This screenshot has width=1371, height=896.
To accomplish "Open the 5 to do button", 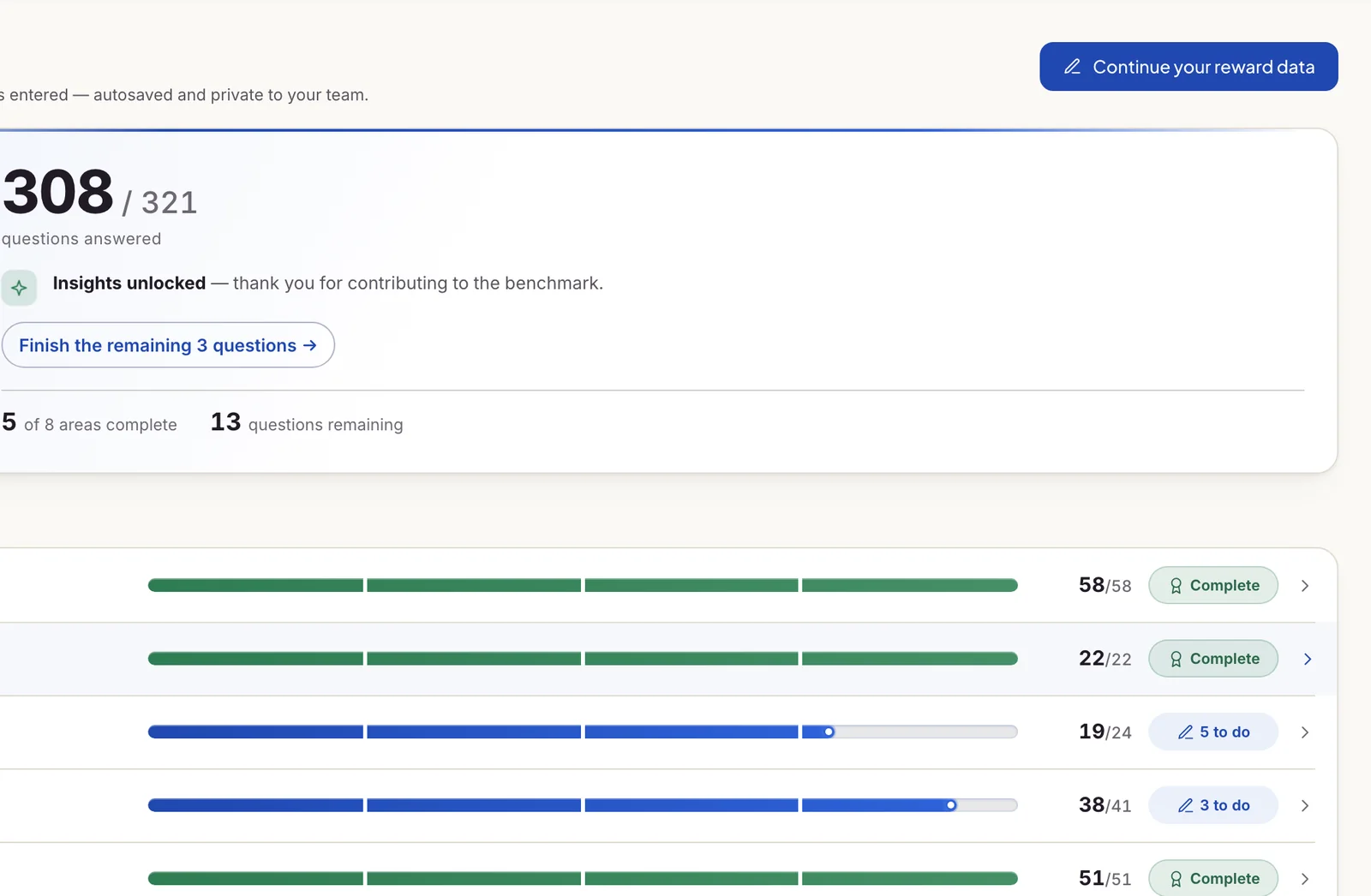I will click(x=1213, y=732).
